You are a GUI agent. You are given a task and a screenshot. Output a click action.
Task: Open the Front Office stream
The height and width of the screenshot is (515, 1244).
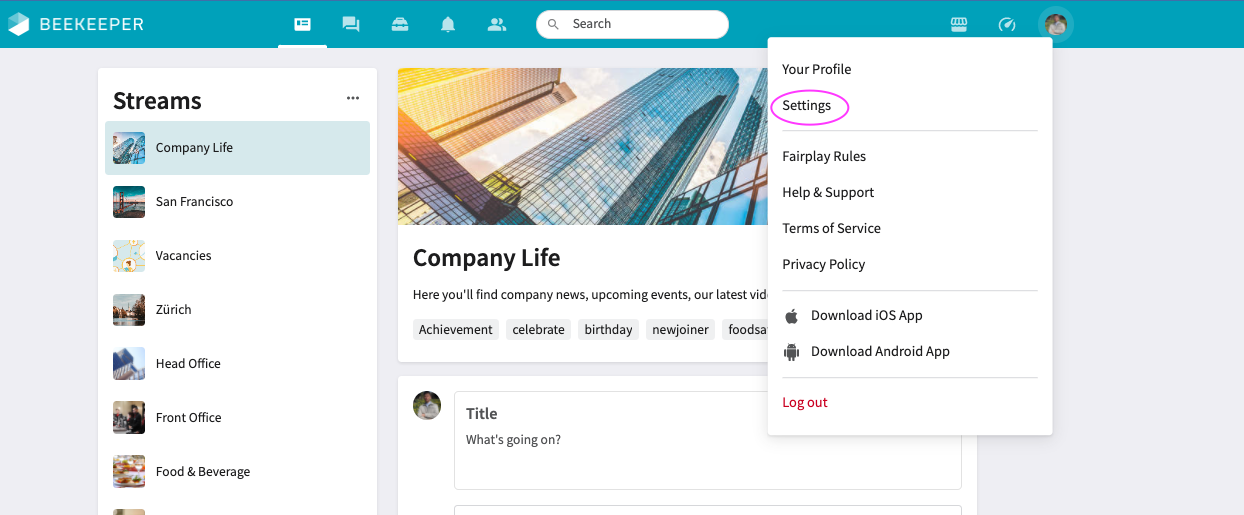[237, 418]
